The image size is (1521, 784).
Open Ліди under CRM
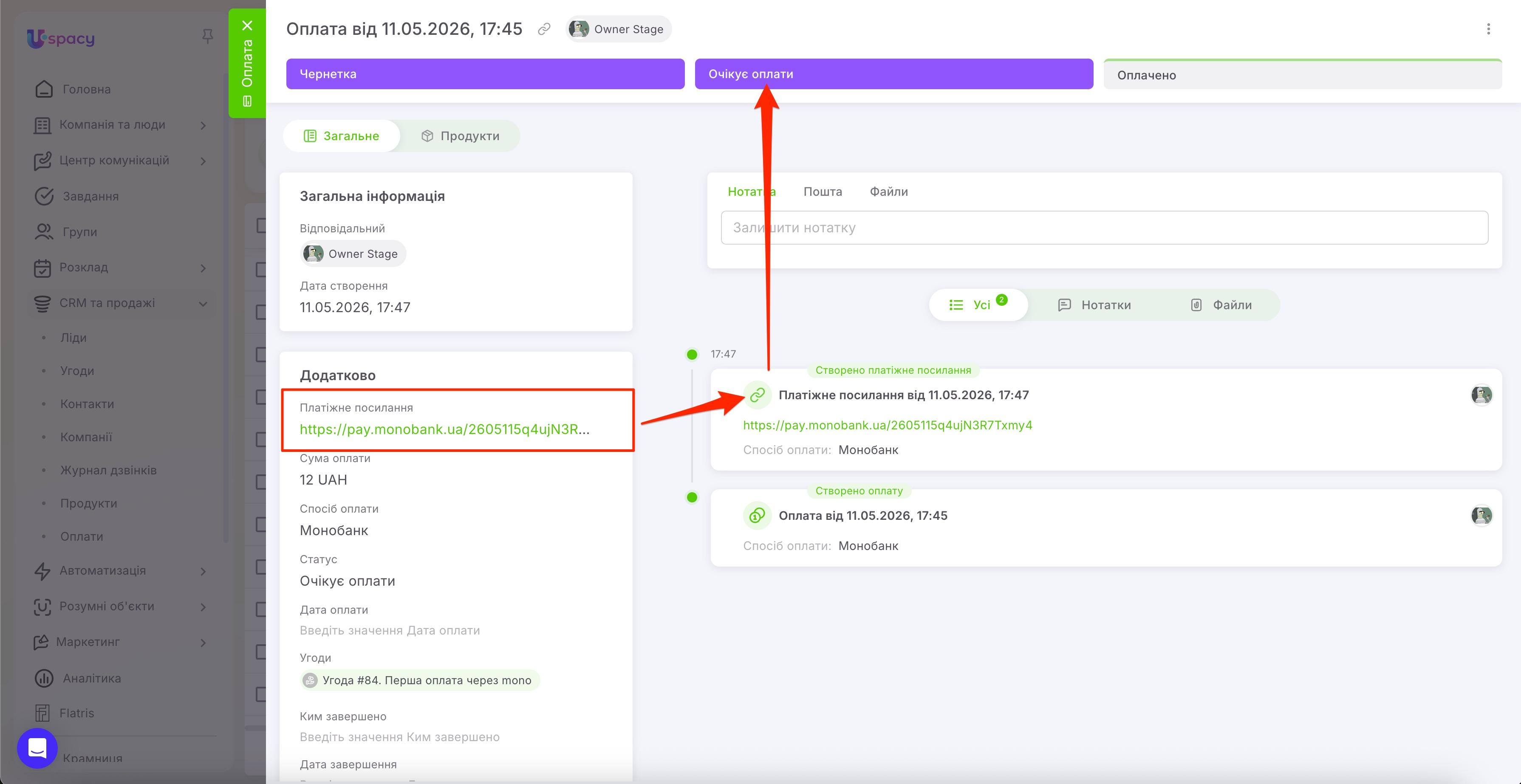coord(73,338)
